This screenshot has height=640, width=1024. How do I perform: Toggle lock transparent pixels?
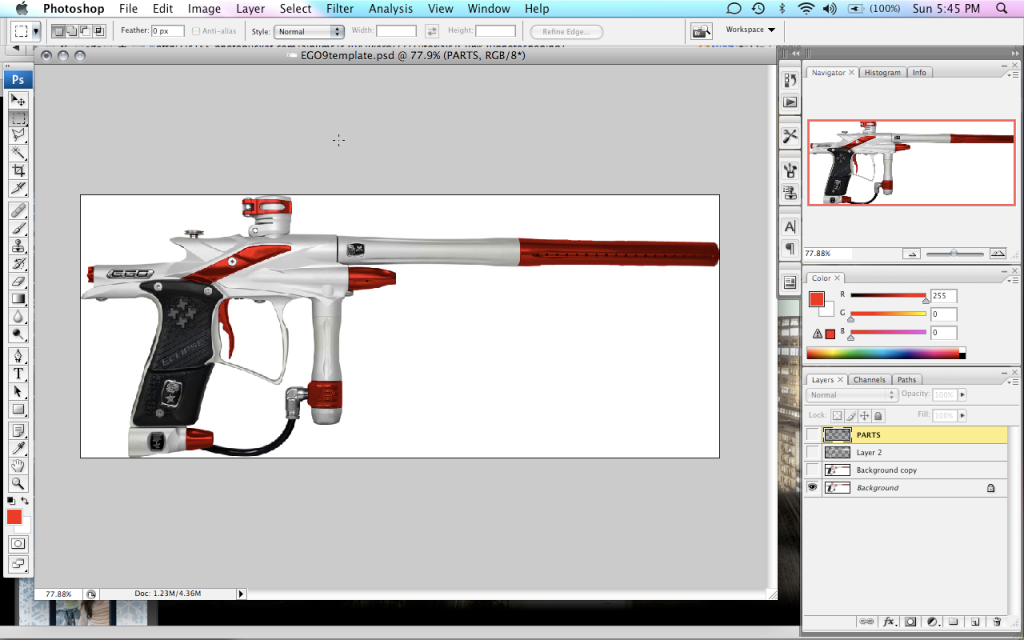[x=837, y=415]
